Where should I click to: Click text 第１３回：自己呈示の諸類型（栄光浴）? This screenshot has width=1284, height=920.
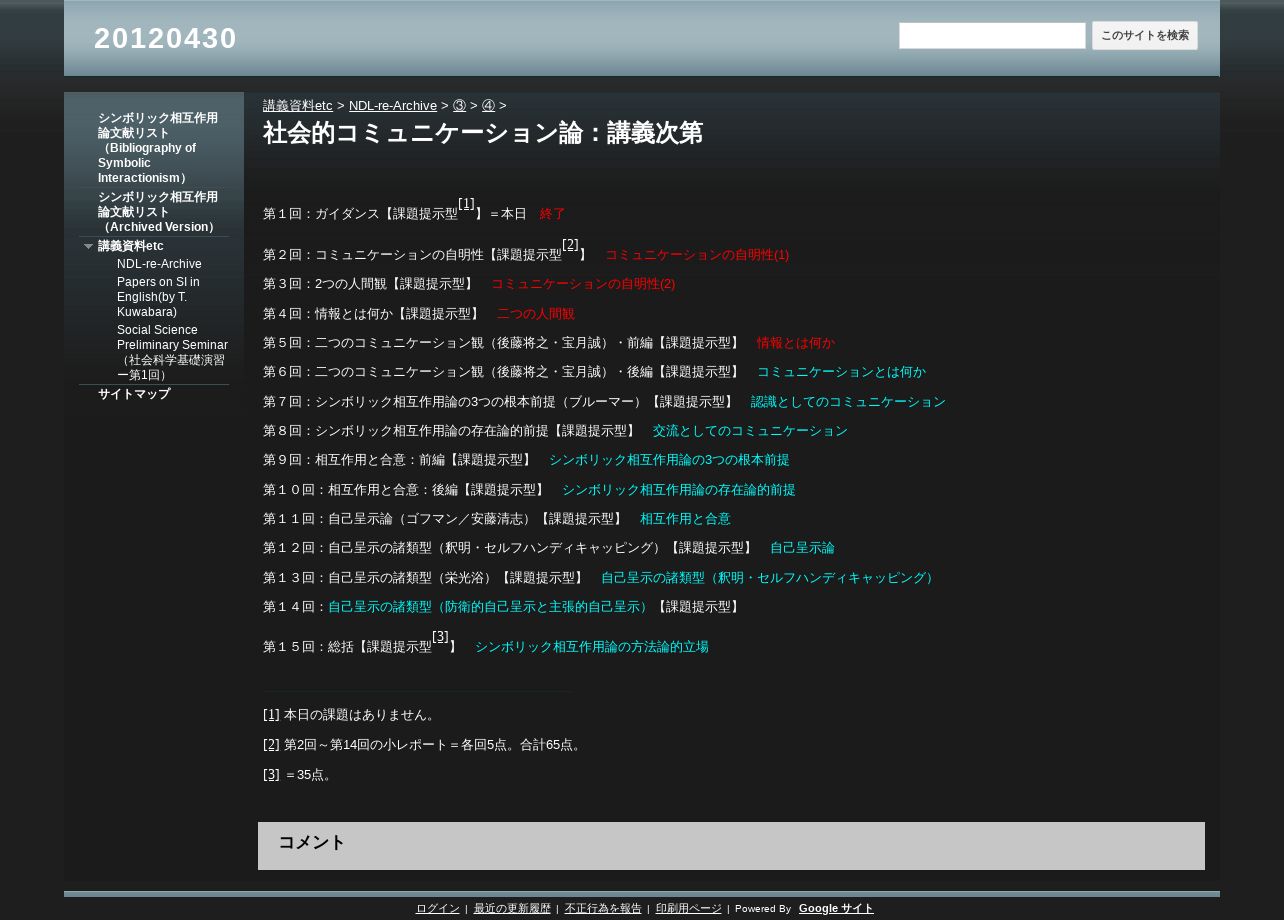tap(380, 578)
